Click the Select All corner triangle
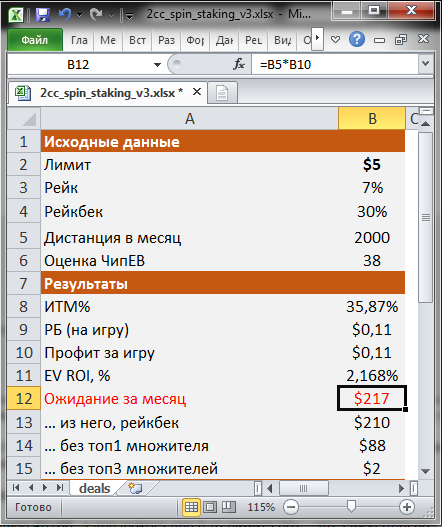The image size is (442, 527). click(x=24, y=118)
